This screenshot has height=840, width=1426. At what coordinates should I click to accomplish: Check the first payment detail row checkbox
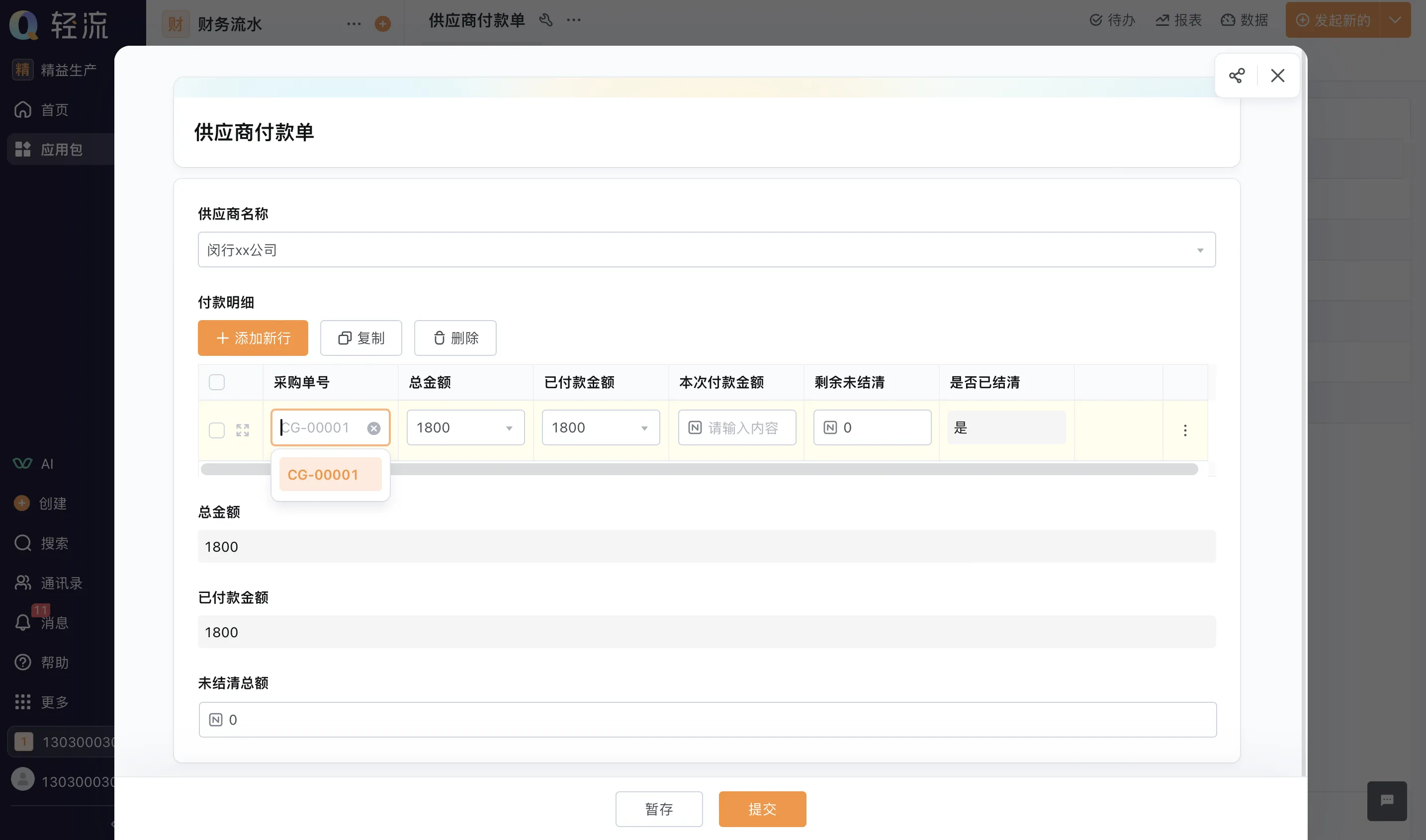pos(216,430)
